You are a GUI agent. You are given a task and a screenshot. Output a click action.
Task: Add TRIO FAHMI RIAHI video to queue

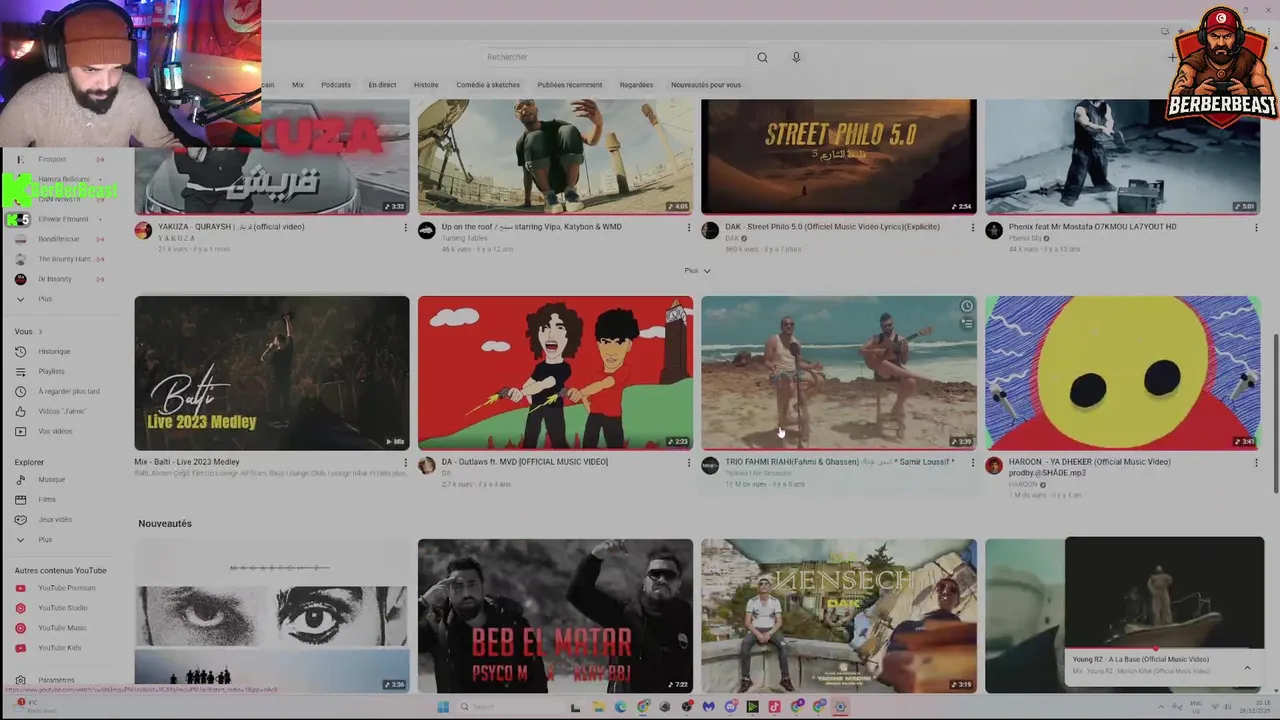point(966,324)
